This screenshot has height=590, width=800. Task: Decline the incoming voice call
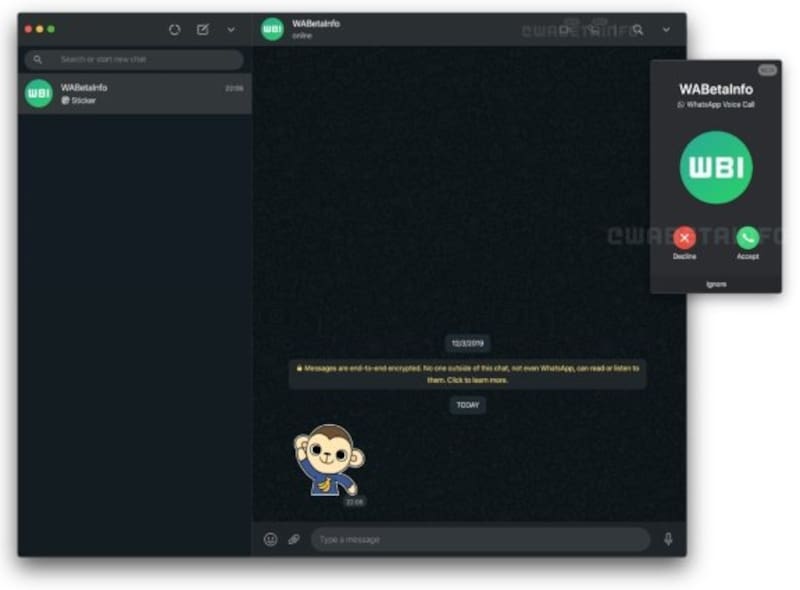point(685,238)
